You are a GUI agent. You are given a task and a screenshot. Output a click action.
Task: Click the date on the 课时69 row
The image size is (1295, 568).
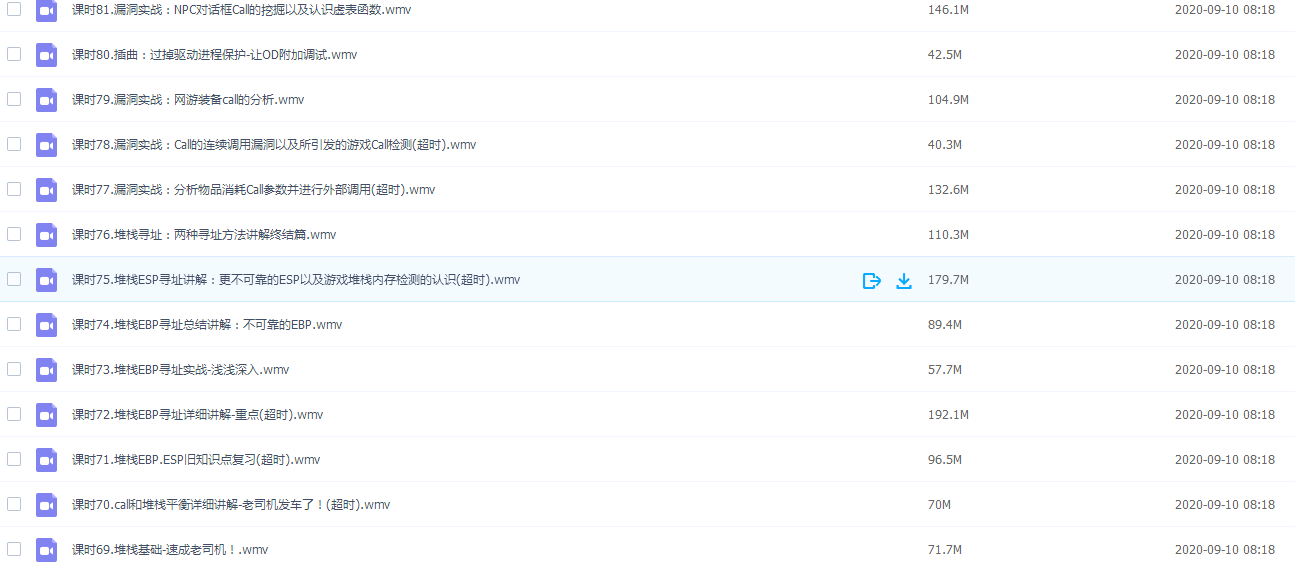click(1225, 550)
